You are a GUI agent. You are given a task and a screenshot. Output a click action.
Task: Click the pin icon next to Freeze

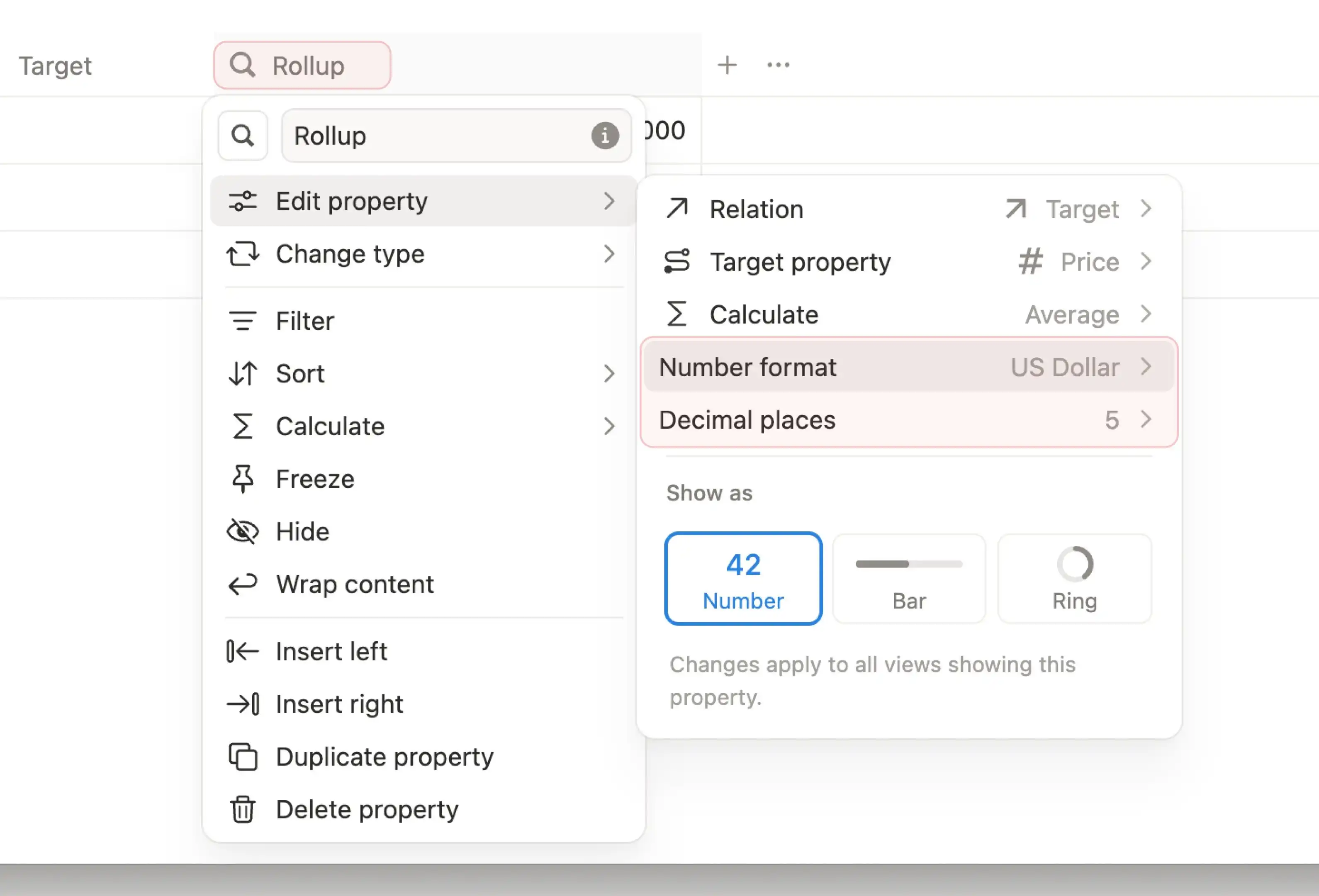243,479
